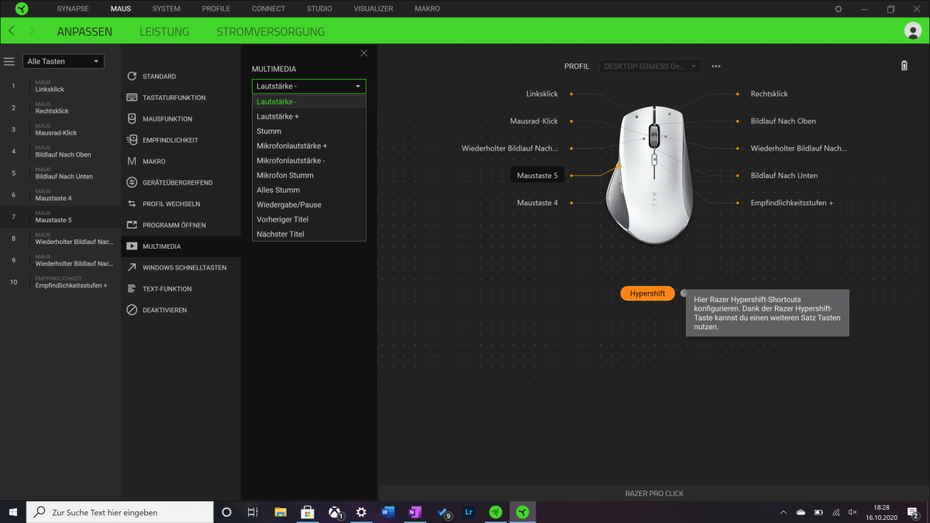Expand the Alle Tasten filter dropdown
The width and height of the screenshot is (930, 523).
(63, 61)
